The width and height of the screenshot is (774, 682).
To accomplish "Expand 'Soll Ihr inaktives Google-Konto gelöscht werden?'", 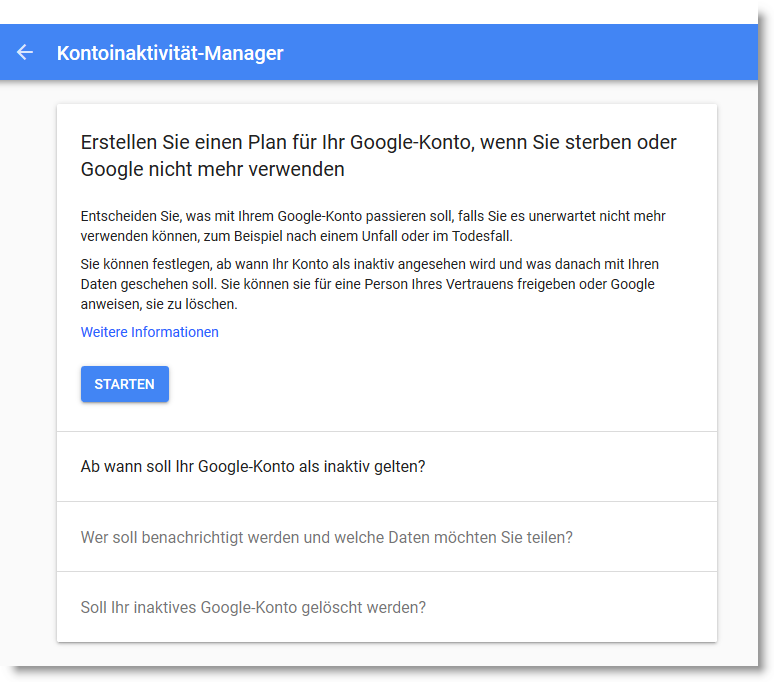I will tap(387, 607).
